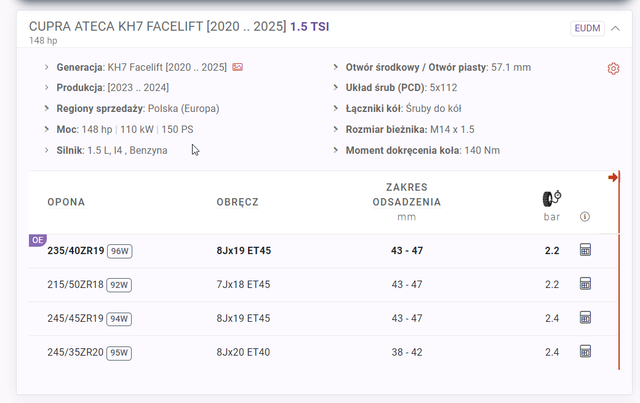Click the 57.1 mm center bore value
The image size is (640, 403).
click(511, 67)
